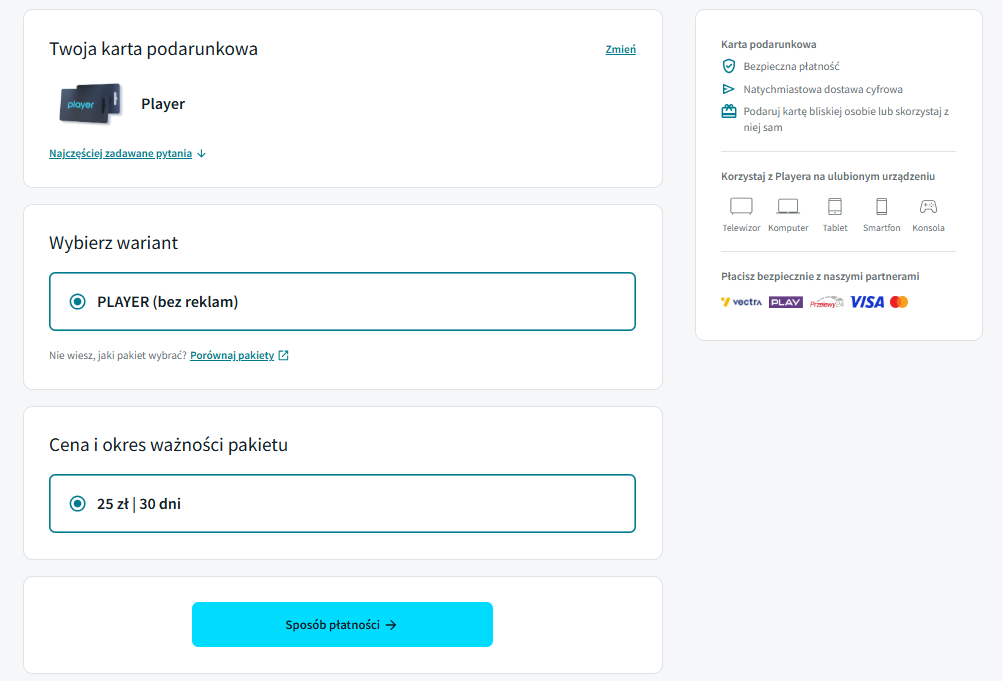
Task: Click the Komputer laptop icon
Action: (787, 207)
